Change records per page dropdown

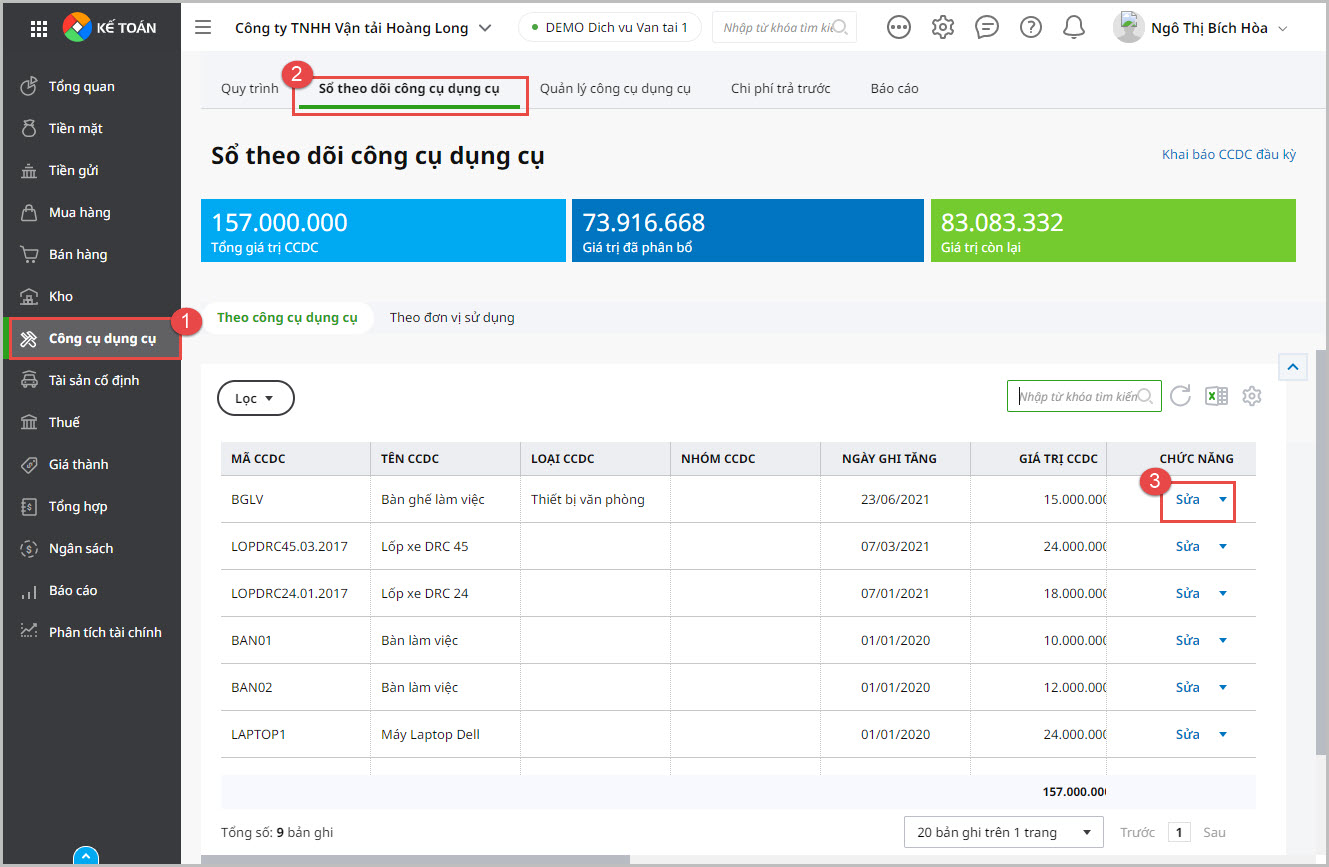coord(1003,832)
